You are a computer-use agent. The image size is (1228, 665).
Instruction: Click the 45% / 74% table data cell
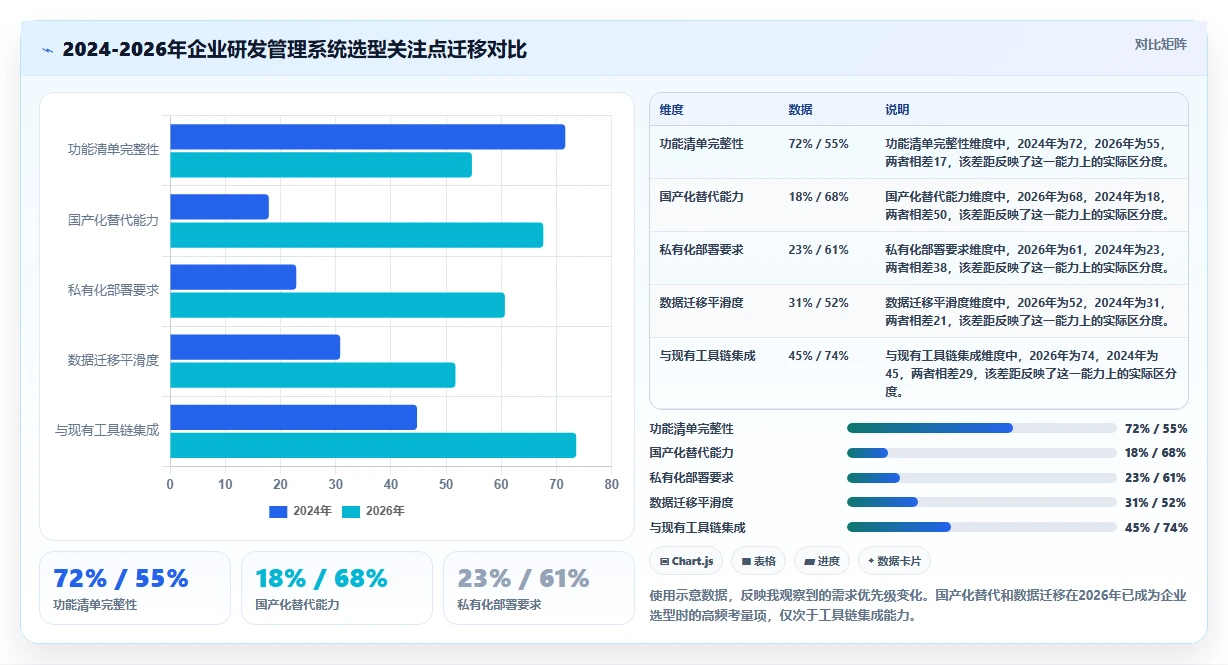818,356
